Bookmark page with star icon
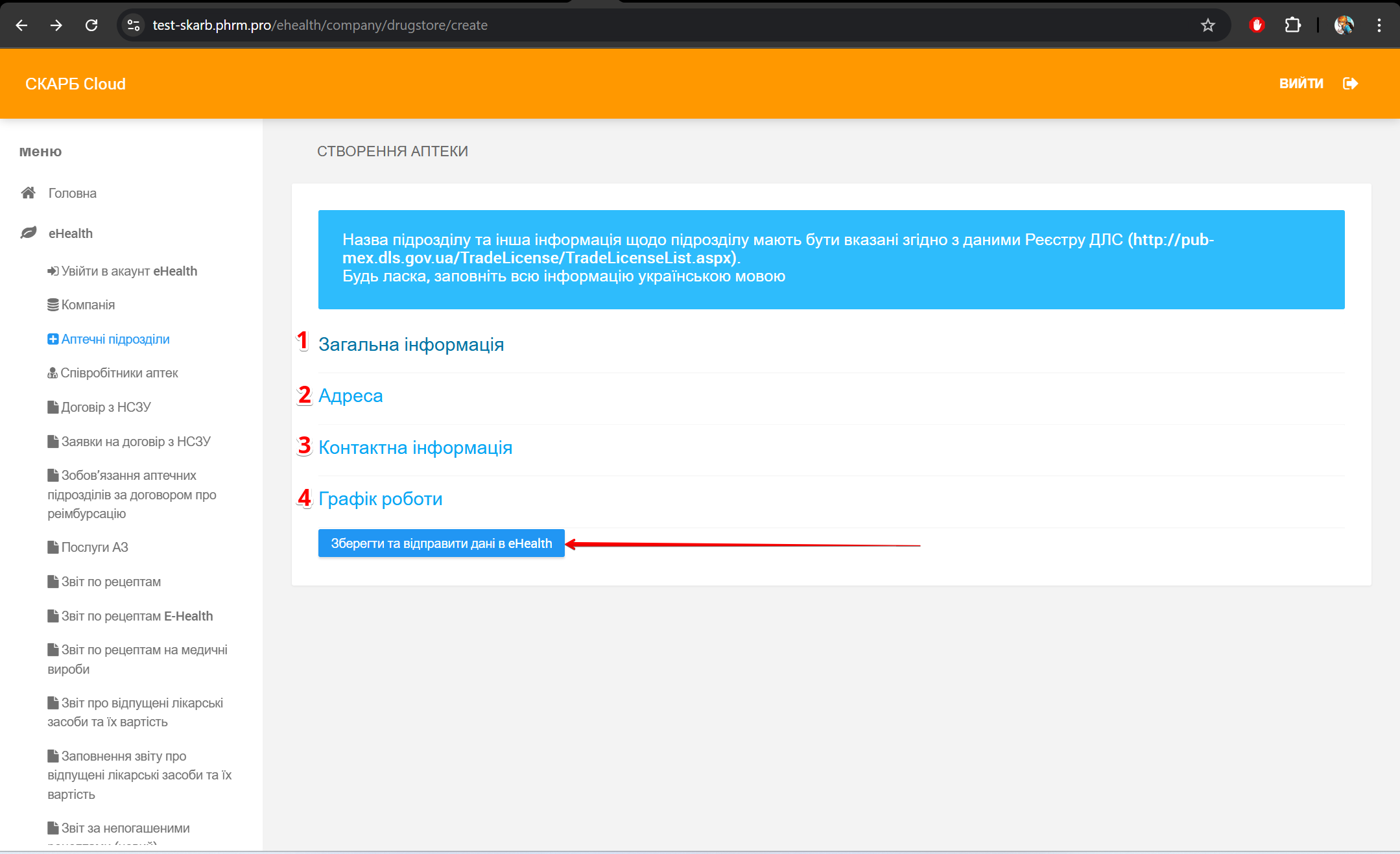Viewport: 1400px width, 854px height. coord(1207,25)
